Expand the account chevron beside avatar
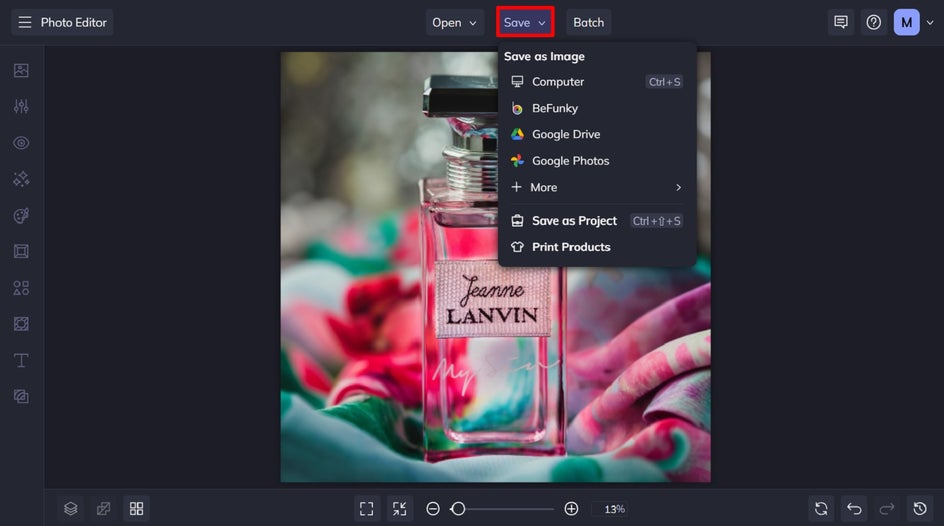The width and height of the screenshot is (944, 526). pos(930,22)
